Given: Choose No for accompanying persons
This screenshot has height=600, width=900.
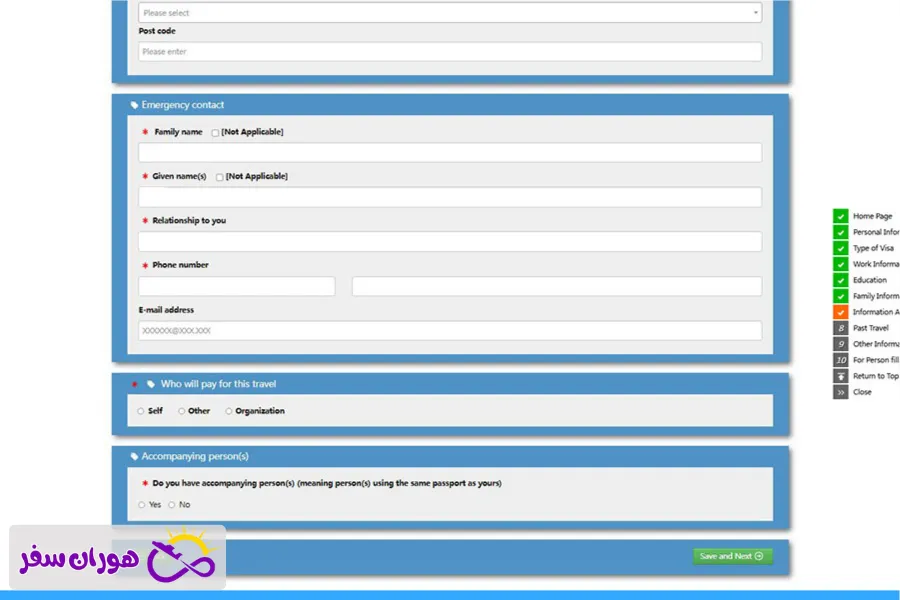Looking at the screenshot, I should [172, 505].
